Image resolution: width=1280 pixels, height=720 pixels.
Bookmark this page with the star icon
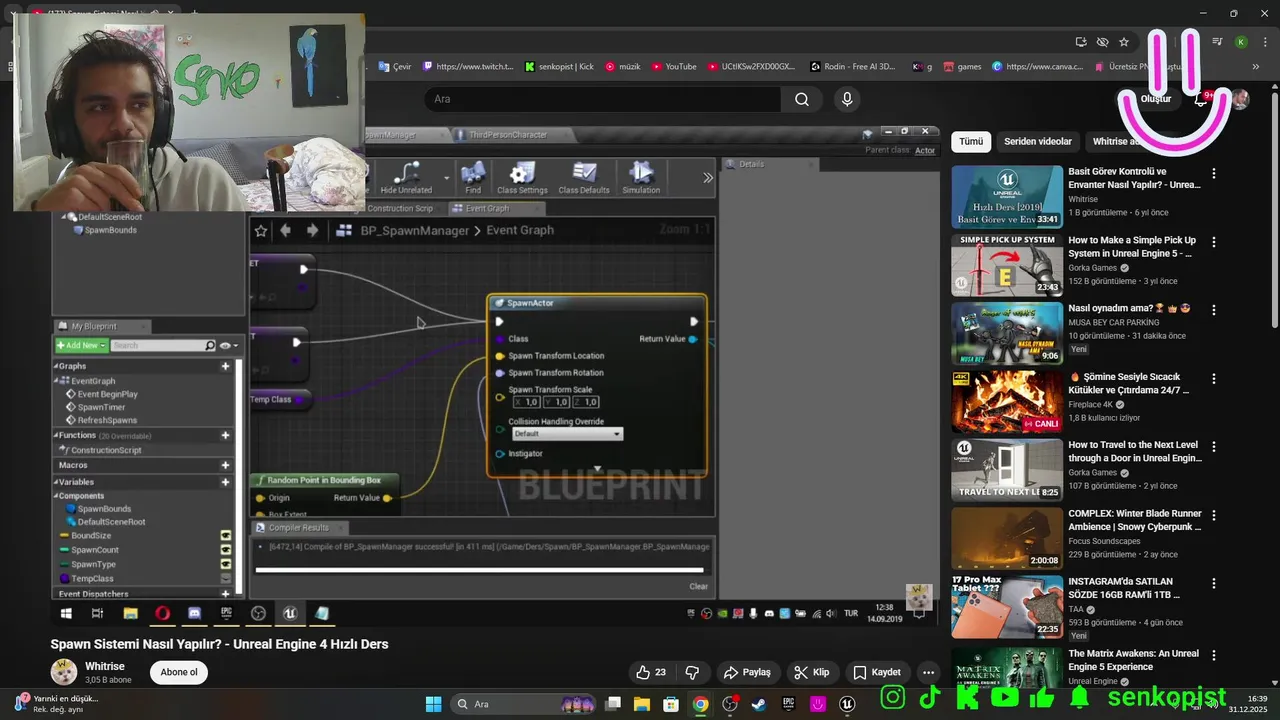point(1124,42)
